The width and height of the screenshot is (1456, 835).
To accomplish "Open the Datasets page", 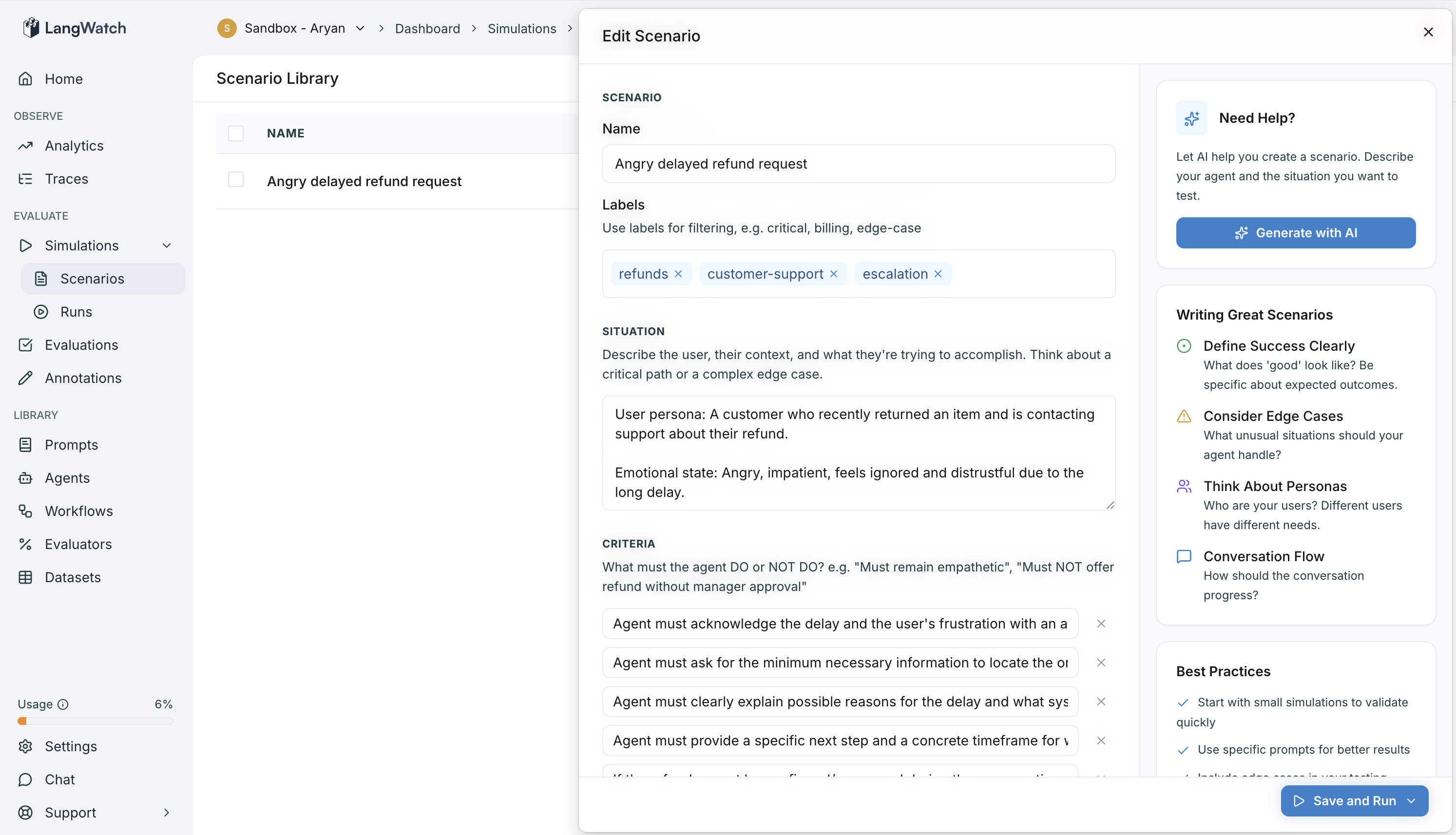I will (73, 577).
